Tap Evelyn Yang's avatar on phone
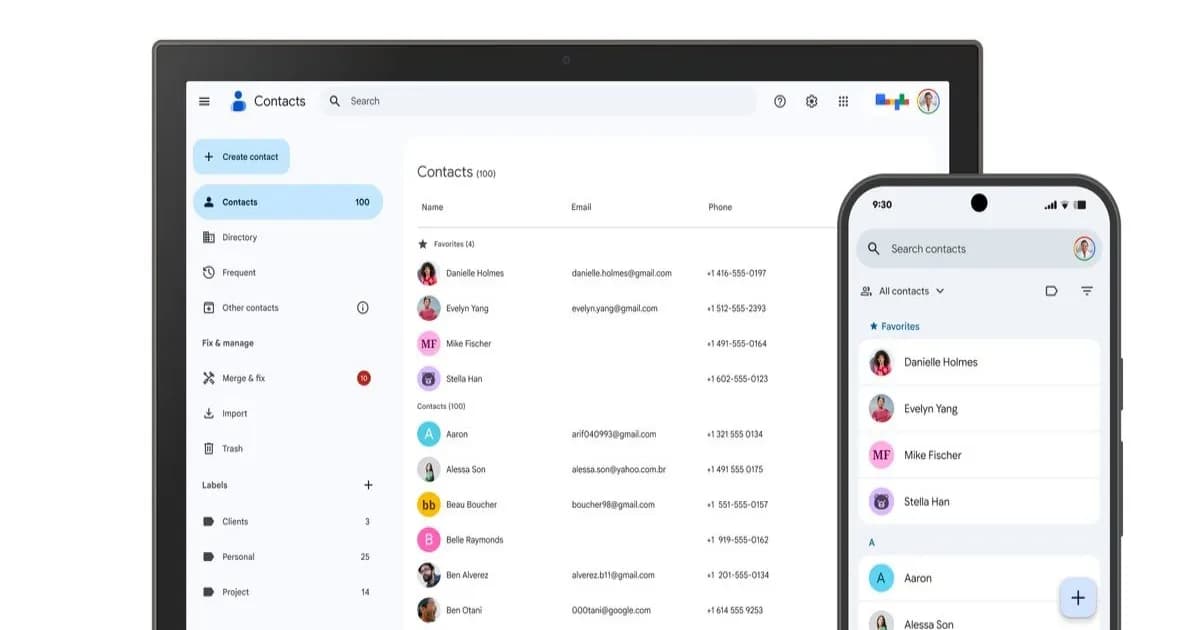 click(x=881, y=408)
